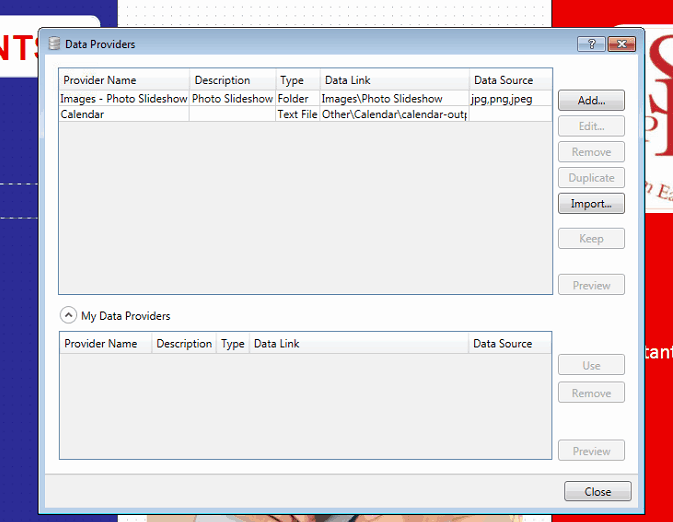Click the Import... button
The image size is (673, 522).
pyautogui.click(x=591, y=204)
